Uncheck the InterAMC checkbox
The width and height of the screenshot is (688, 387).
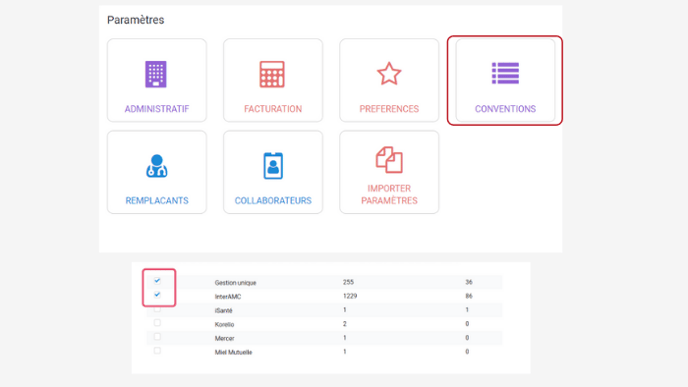tap(157, 294)
